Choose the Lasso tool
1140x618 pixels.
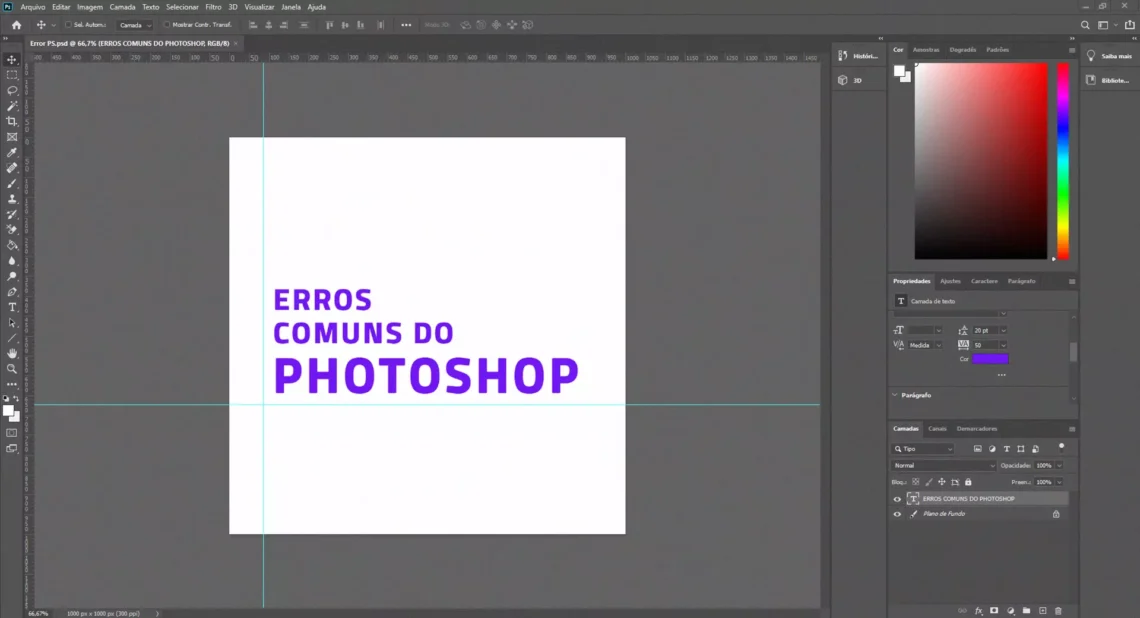click(12, 90)
